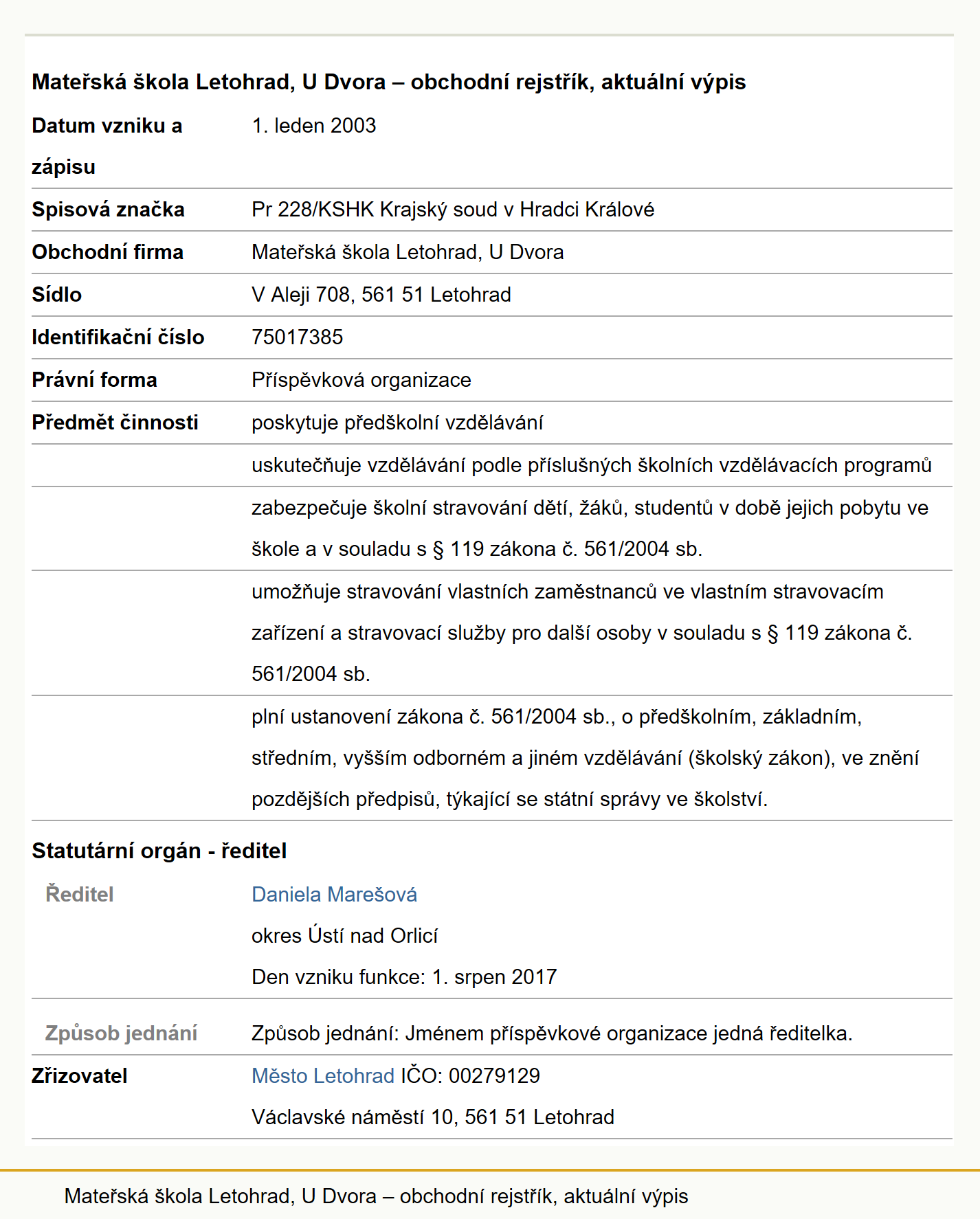Click the Pr 228/KSHK court file text
This screenshot has height=1219, width=980.
[453, 210]
